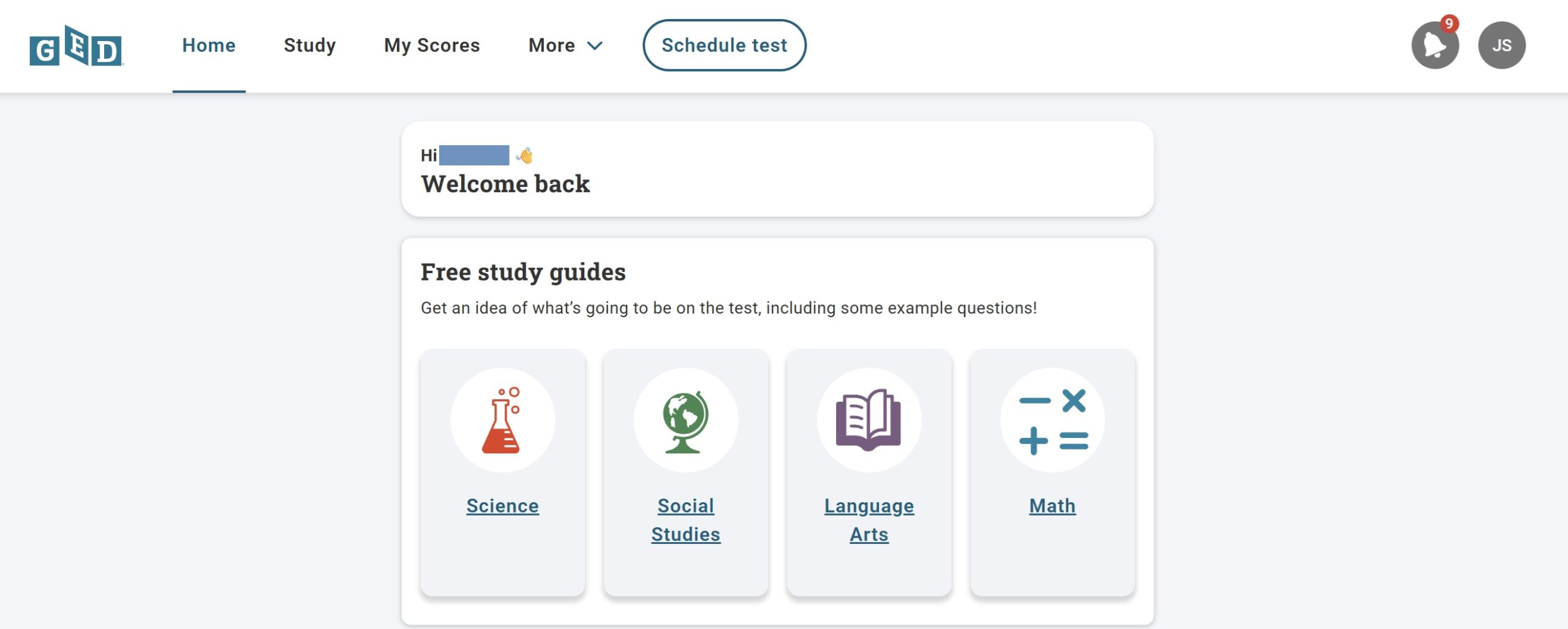Click the Science flask icon
The image size is (1568, 629).
click(x=502, y=420)
